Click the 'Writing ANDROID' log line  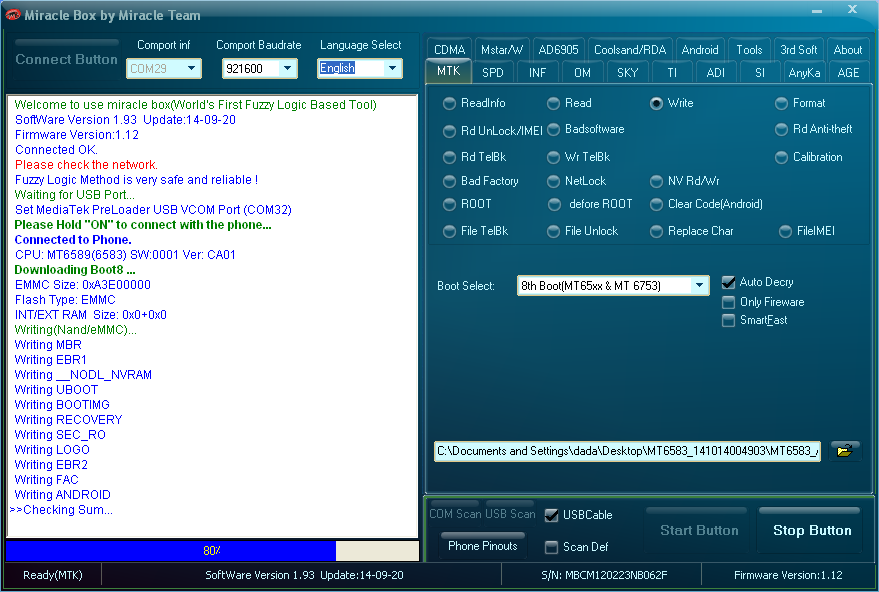63,494
